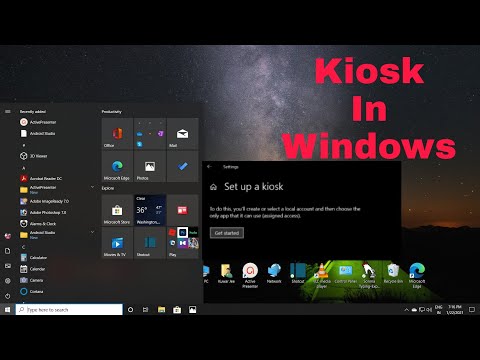This screenshot has width=480, height=360.
Task: Open Cortana circle on the taskbar
Action: tap(130, 310)
